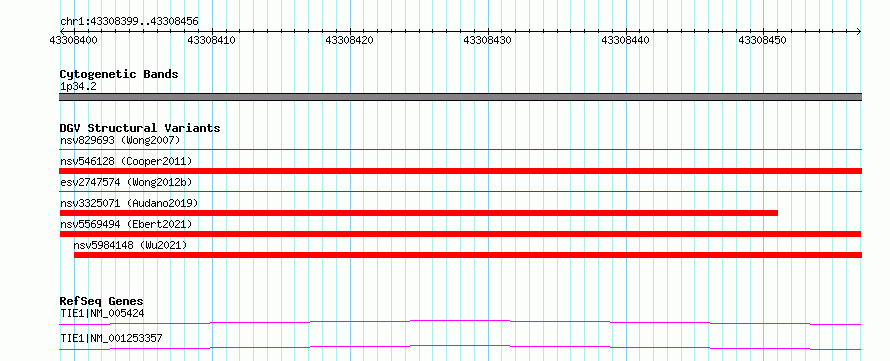Click the magenta line for TIE1|NM_005424
Image resolution: width=890 pixels, height=361 pixels.
pyautogui.click(x=460, y=322)
